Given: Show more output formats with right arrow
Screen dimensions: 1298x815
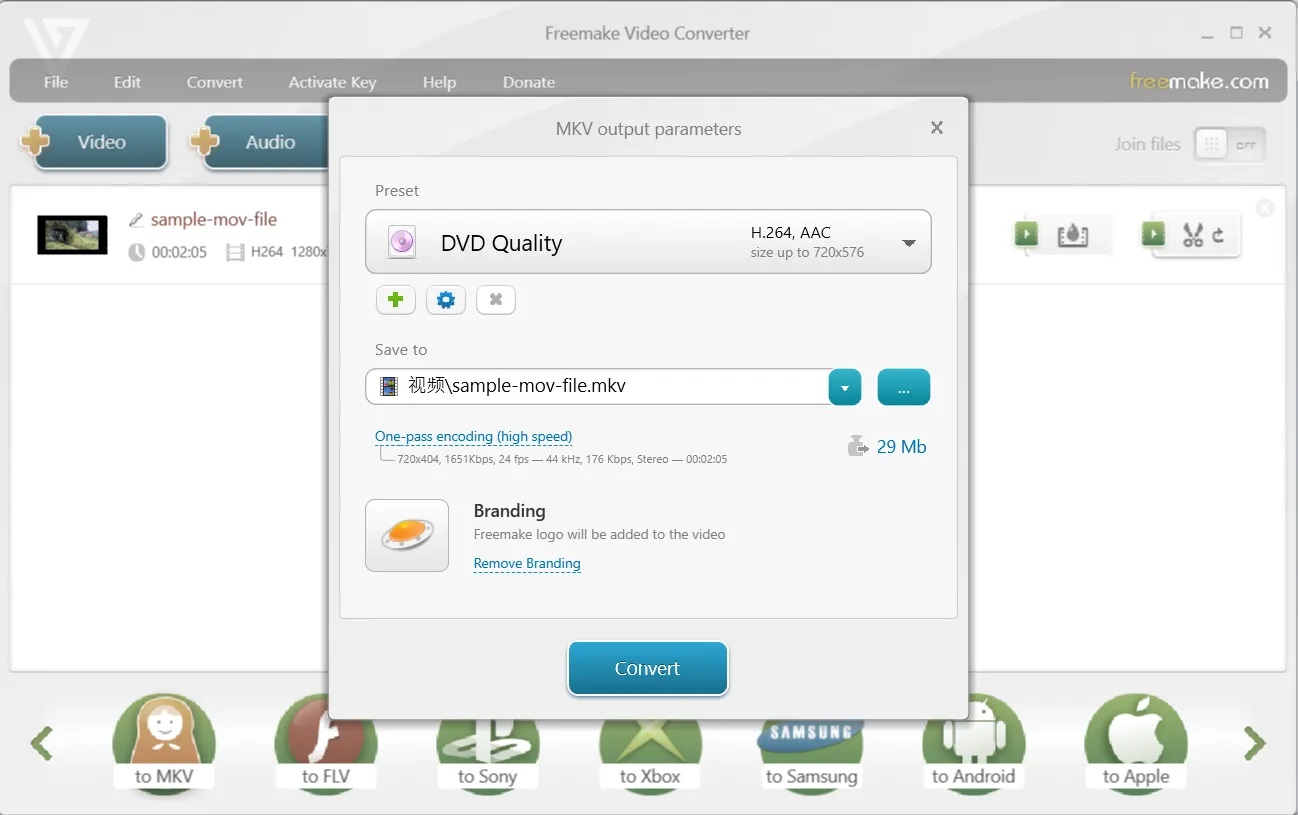Looking at the screenshot, I should [x=1255, y=743].
